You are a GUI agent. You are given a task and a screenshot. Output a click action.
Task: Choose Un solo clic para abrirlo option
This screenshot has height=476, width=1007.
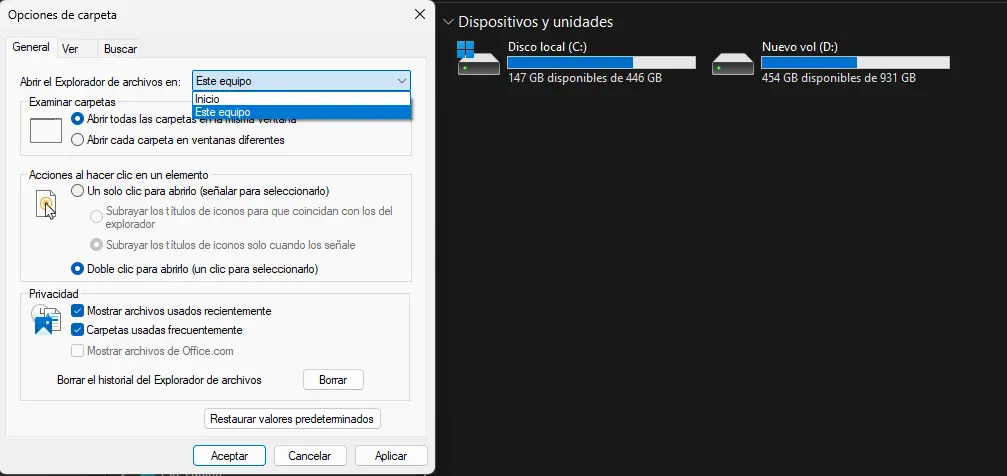coord(78,191)
